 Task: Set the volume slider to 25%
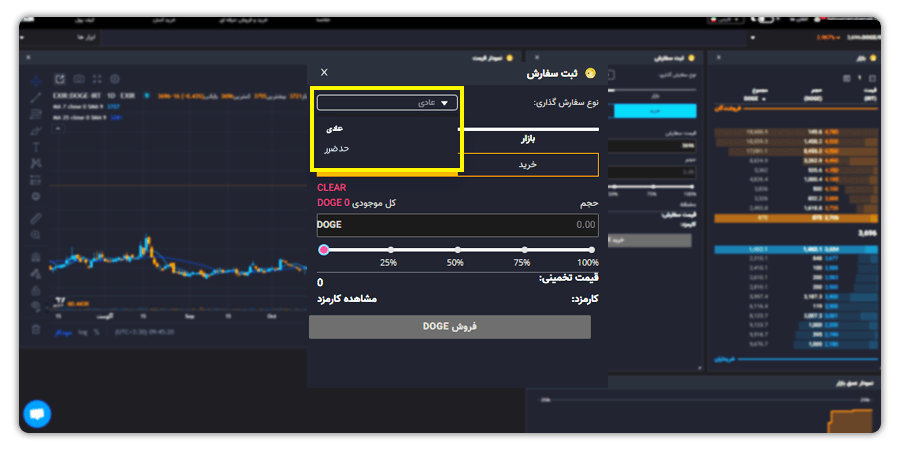click(x=390, y=250)
